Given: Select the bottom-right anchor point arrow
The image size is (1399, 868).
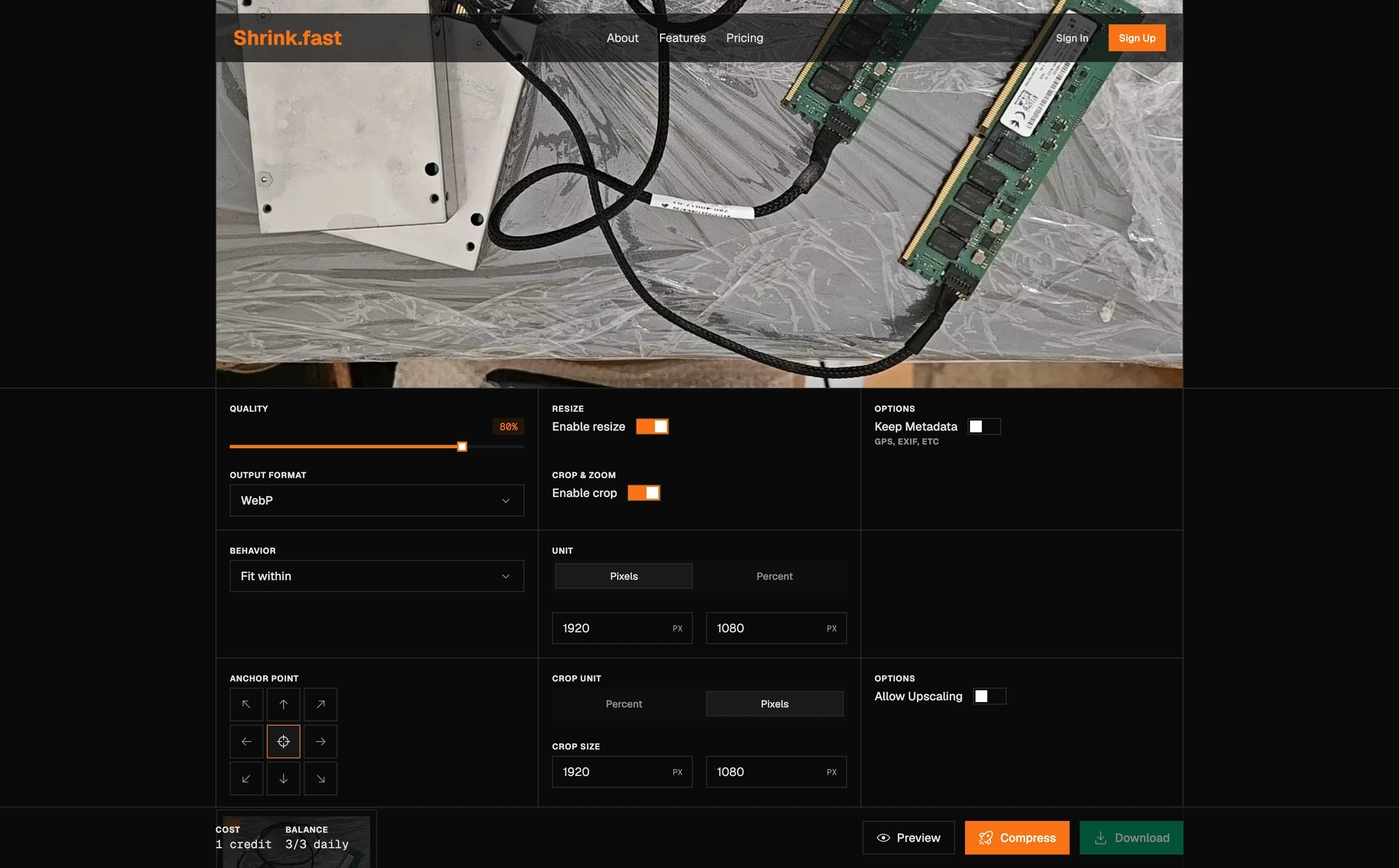Looking at the screenshot, I should (x=320, y=779).
